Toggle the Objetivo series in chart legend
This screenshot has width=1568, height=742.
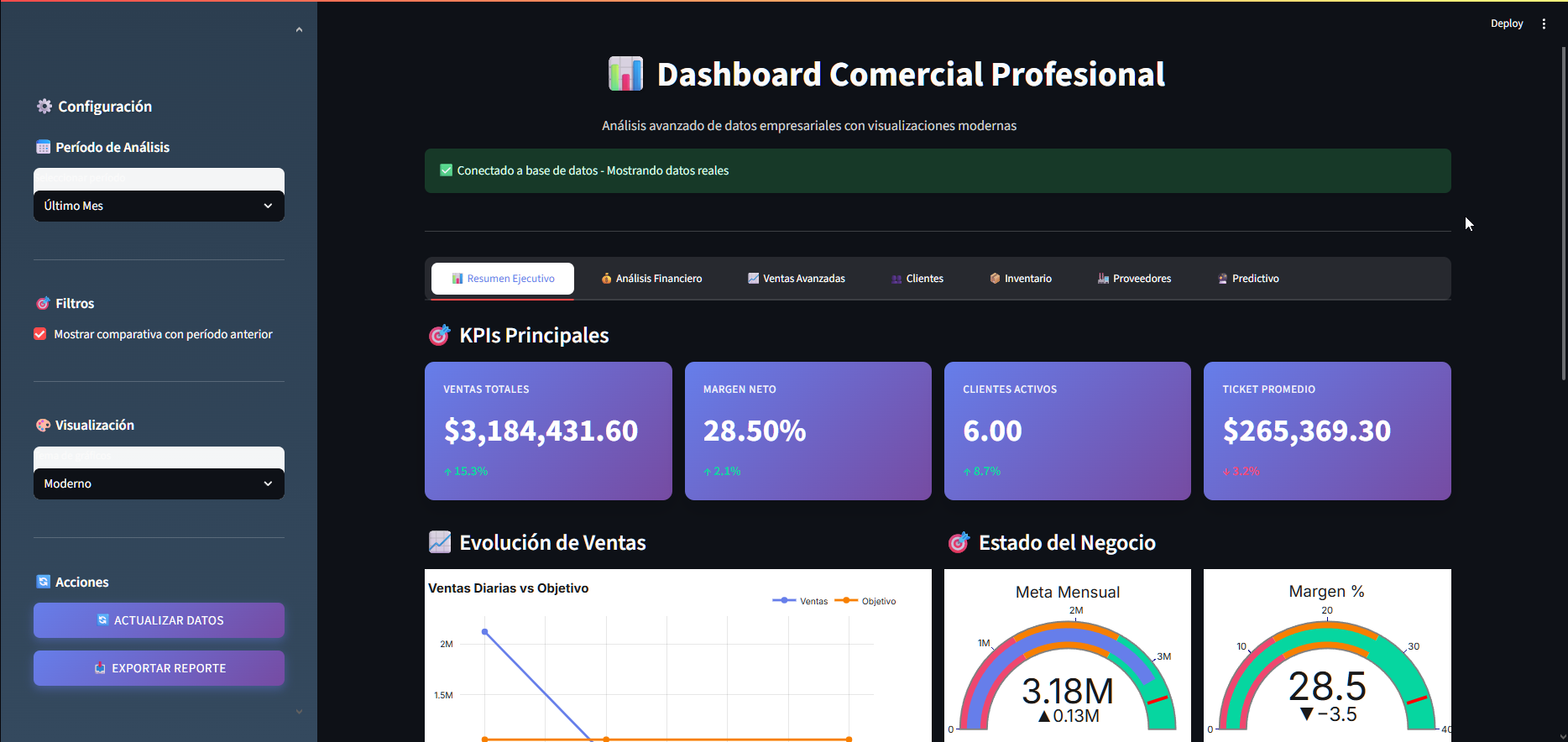click(x=866, y=601)
